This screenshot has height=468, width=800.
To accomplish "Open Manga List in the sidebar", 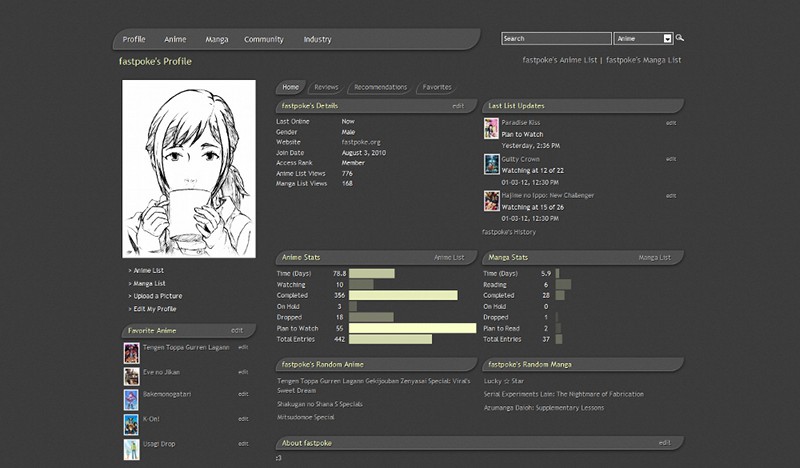I will [149, 283].
